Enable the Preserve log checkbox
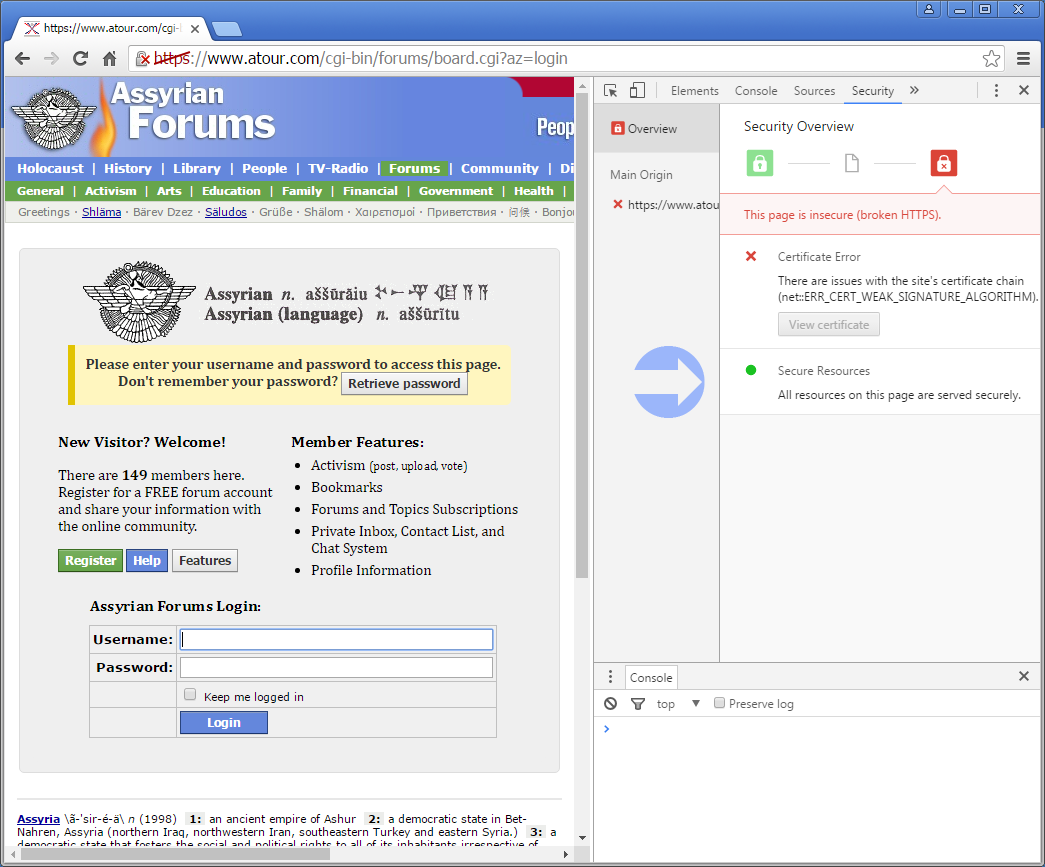The image size is (1045, 867). (x=719, y=703)
